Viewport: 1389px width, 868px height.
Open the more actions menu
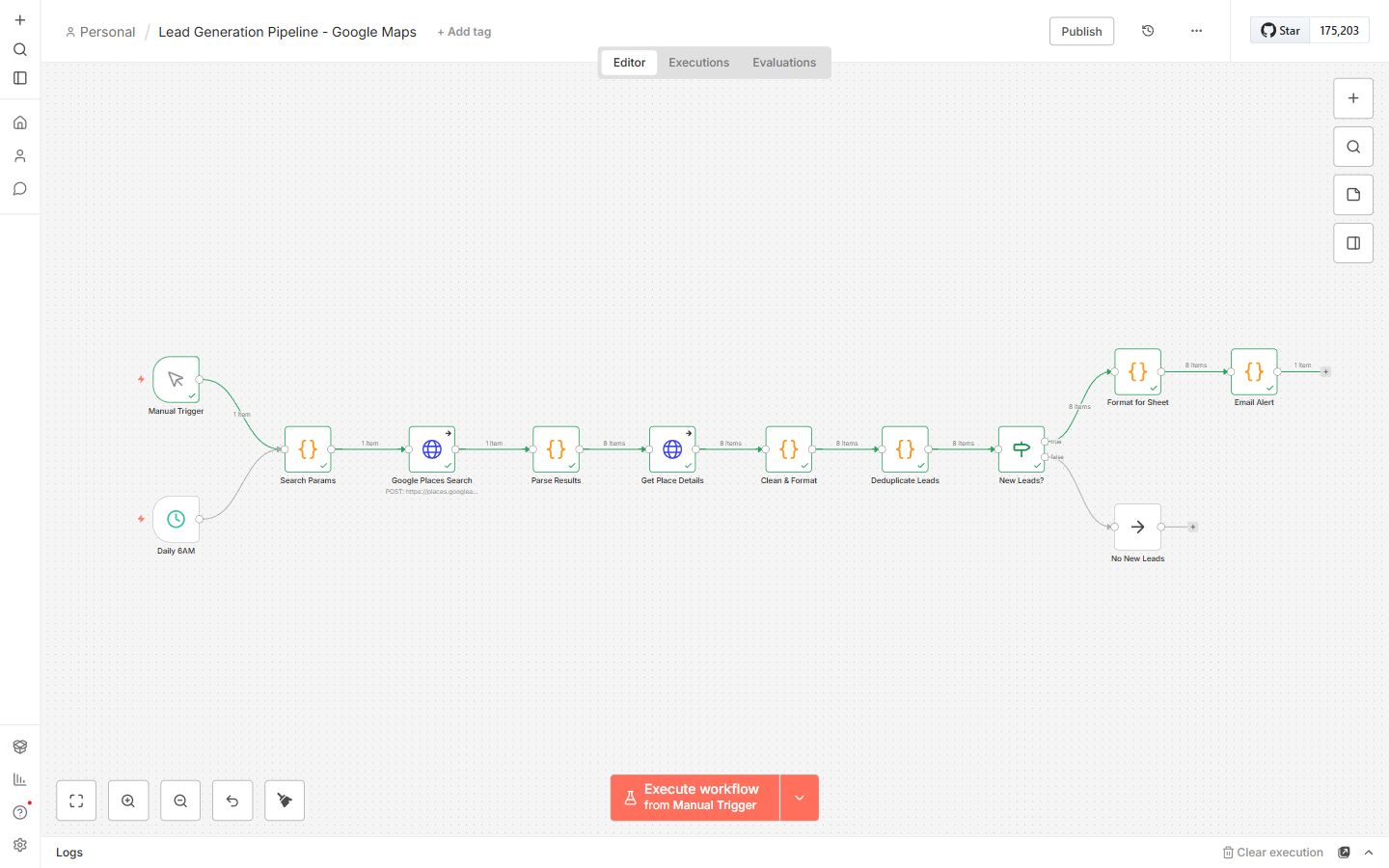point(1196,31)
